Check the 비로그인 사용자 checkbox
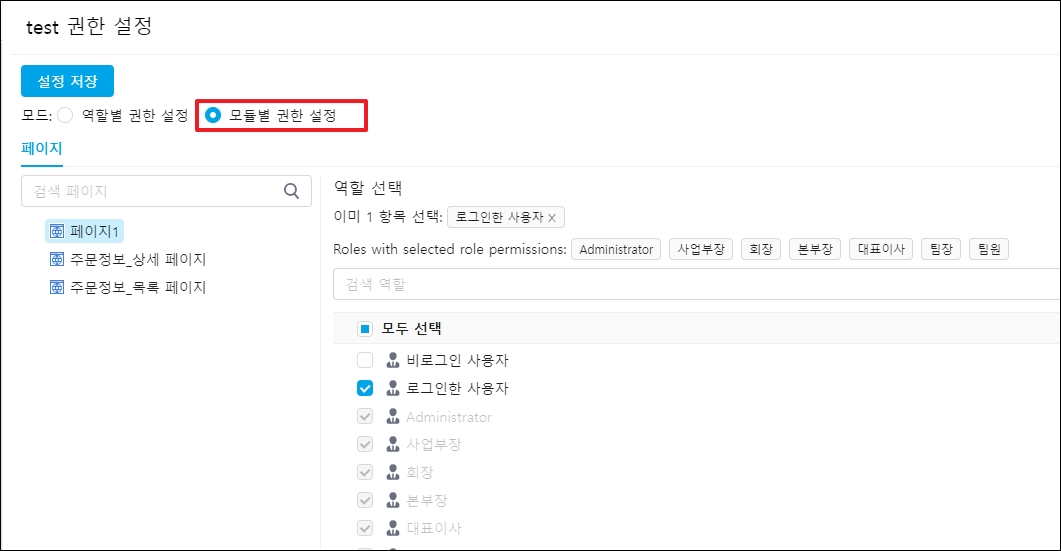 click(365, 360)
